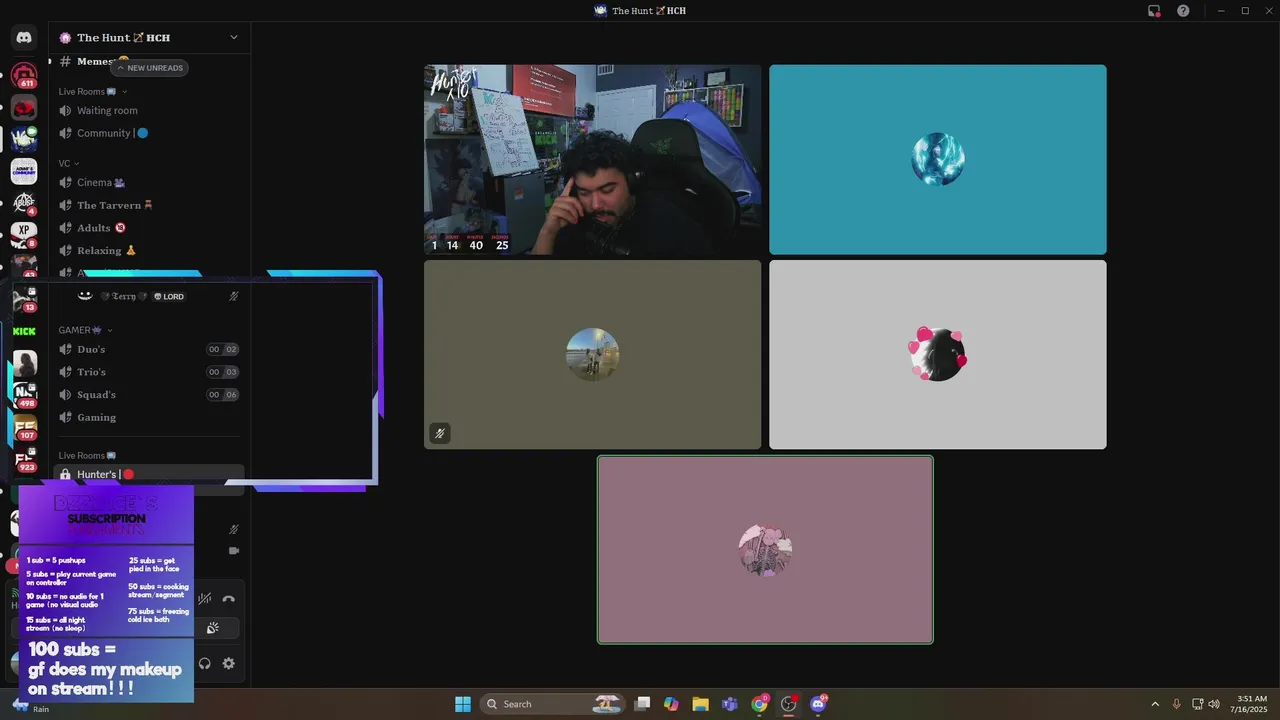Open the Discord inbox icon in title bar
The width and height of the screenshot is (1280, 720).
1154,11
